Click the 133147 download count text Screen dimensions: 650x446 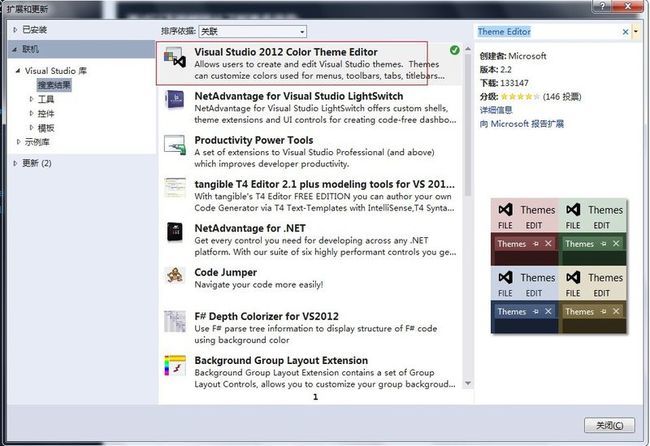[x=514, y=83]
